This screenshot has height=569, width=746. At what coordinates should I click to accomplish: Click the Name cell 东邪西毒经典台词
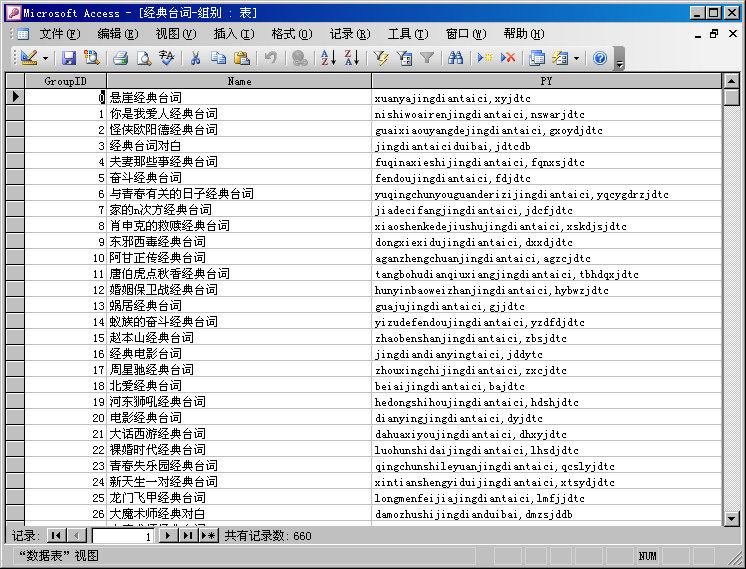(239, 241)
